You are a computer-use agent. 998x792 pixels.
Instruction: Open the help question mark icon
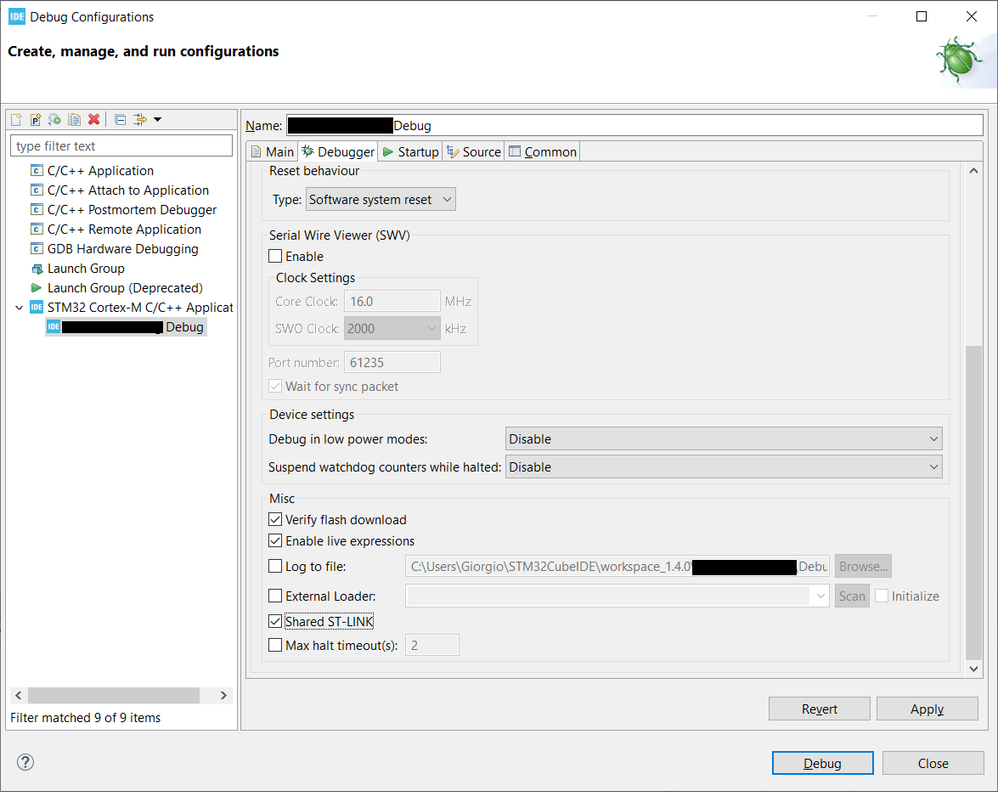coord(25,762)
